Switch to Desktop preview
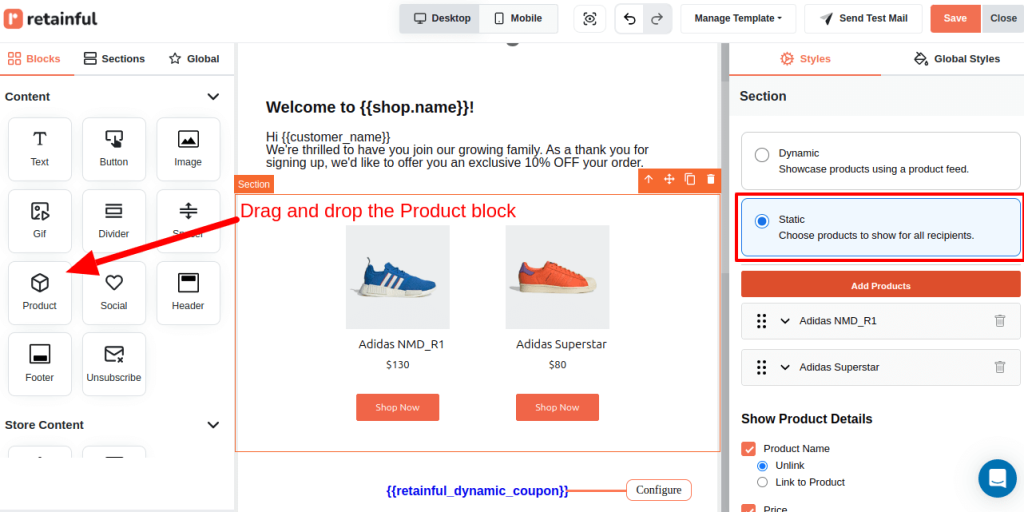The height and width of the screenshot is (512, 1024). click(441, 18)
